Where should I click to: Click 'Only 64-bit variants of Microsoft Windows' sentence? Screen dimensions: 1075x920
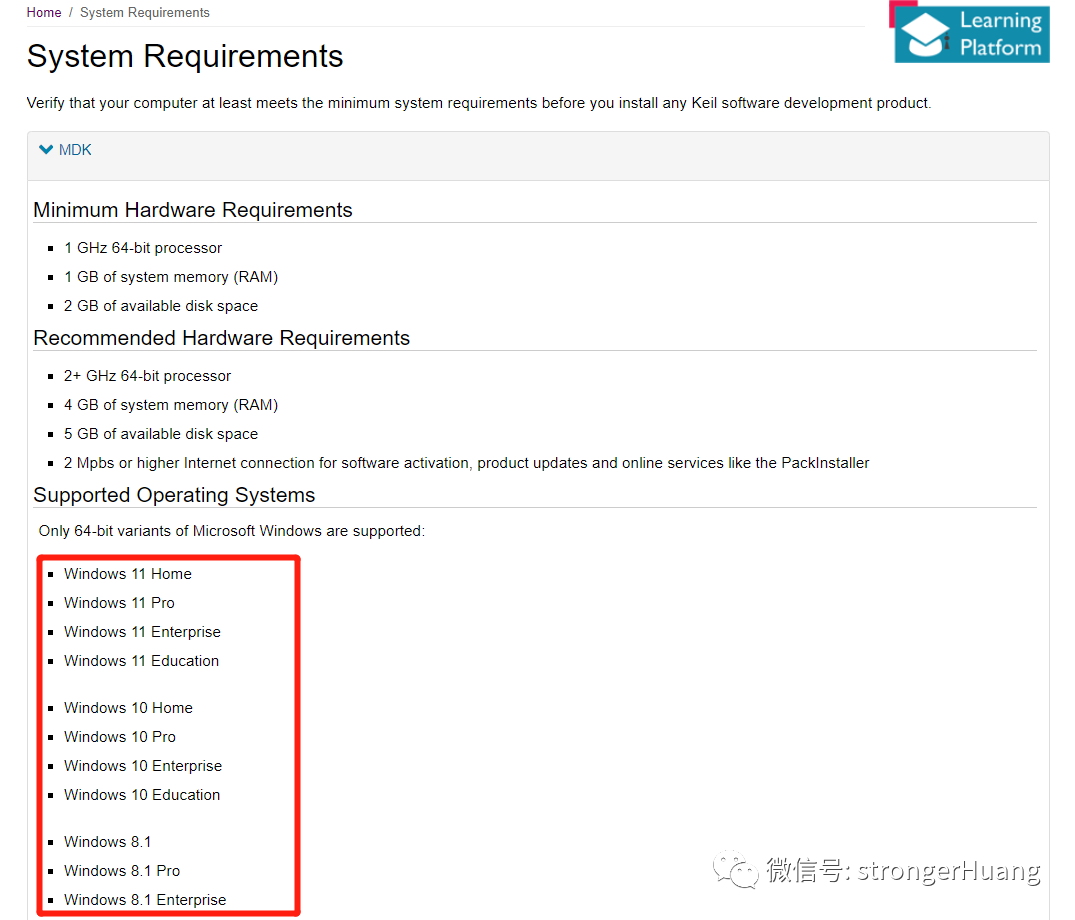pyautogui.click(x=232, y=531)
